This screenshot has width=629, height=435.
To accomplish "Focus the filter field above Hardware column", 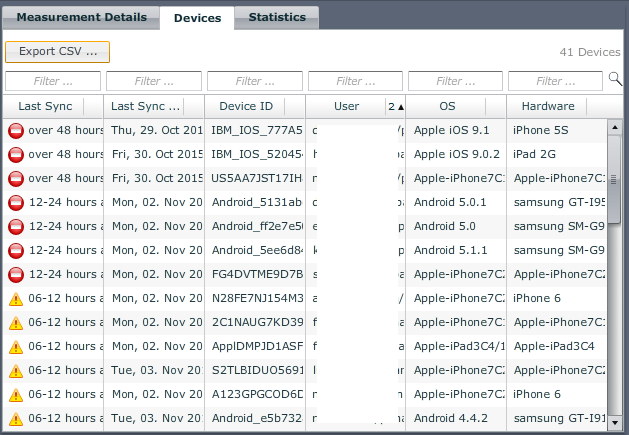I will tap(555, 81).
